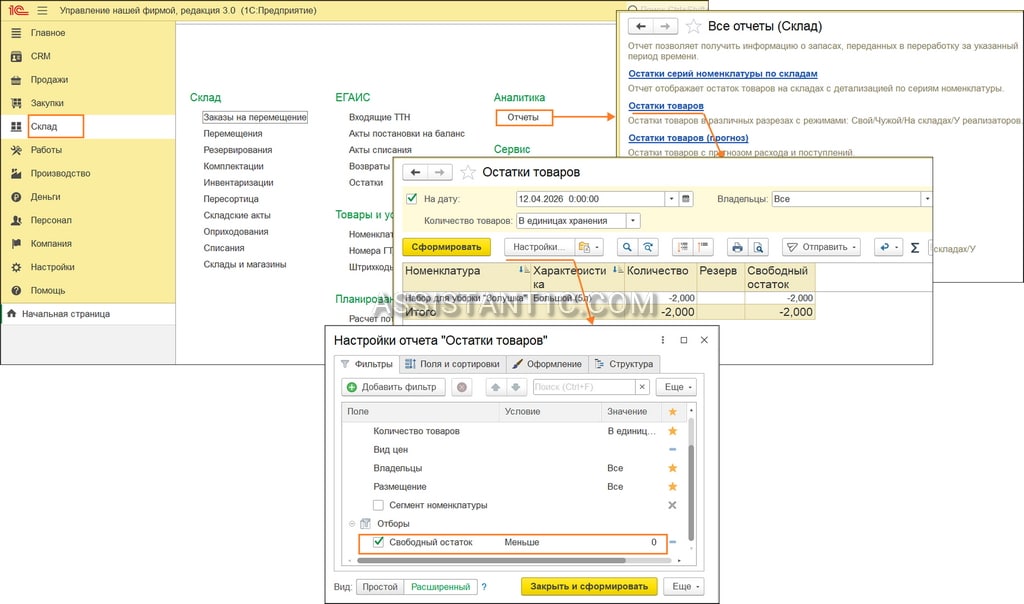Open the Остатки товаров (прогноз) link
The width and height of the screenshot is (1024, 604).
click(x=688, y=138)
